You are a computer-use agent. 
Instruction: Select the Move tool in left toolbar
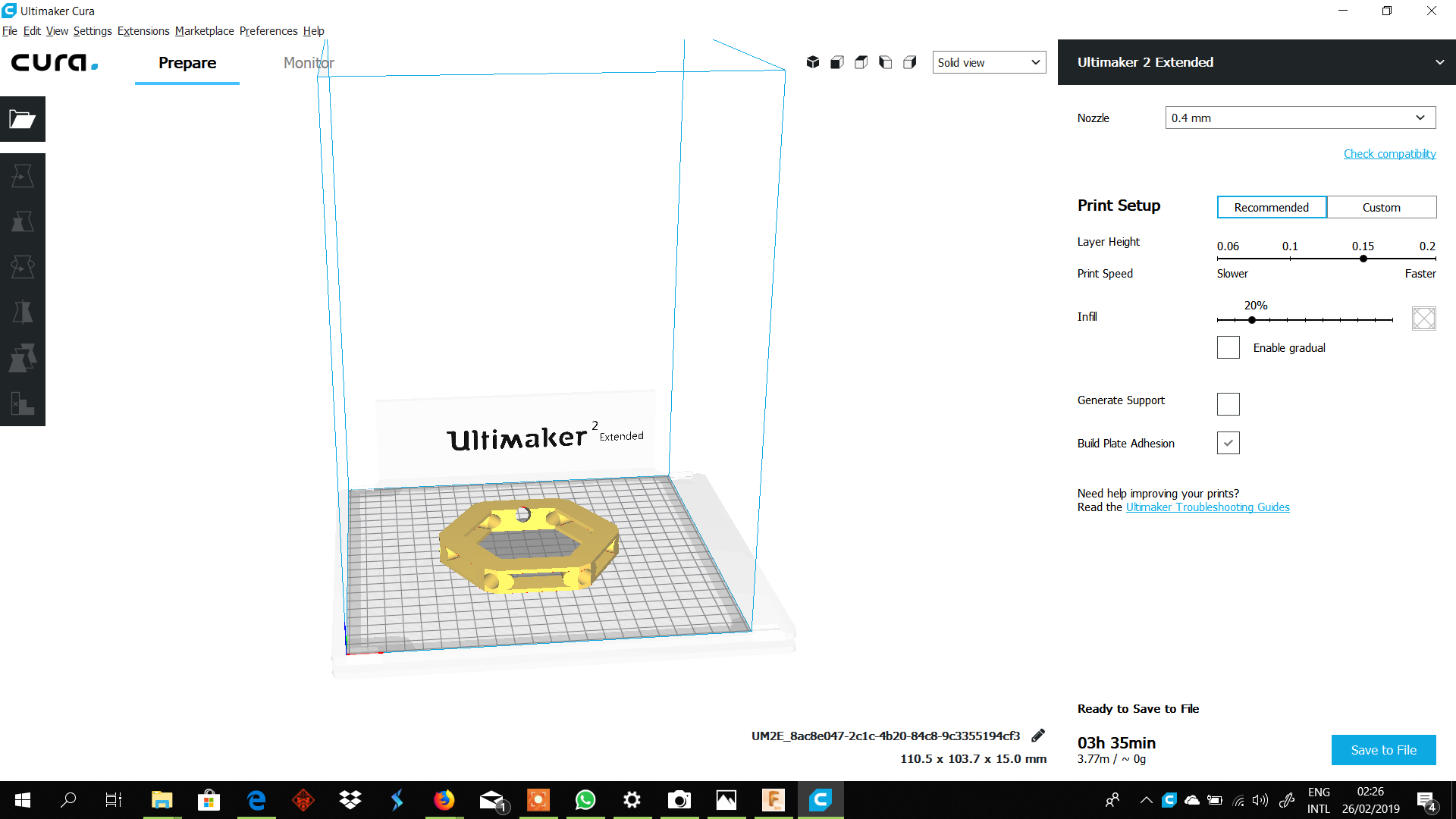tap(23, 176)
